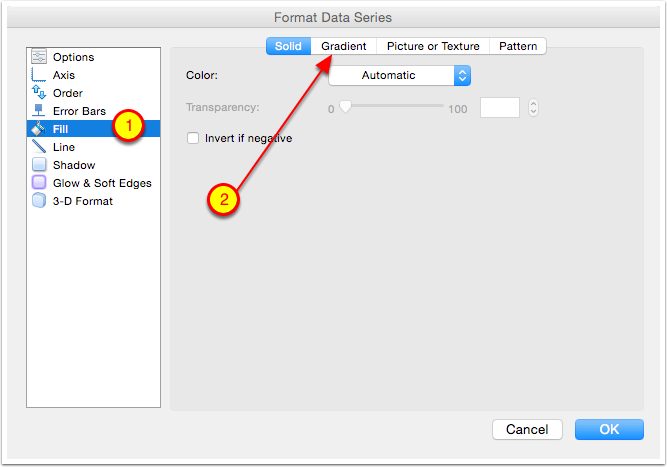Select the Solid fill tab
The width and height of the screenshot is (667, 467).
tap(288, 46)
